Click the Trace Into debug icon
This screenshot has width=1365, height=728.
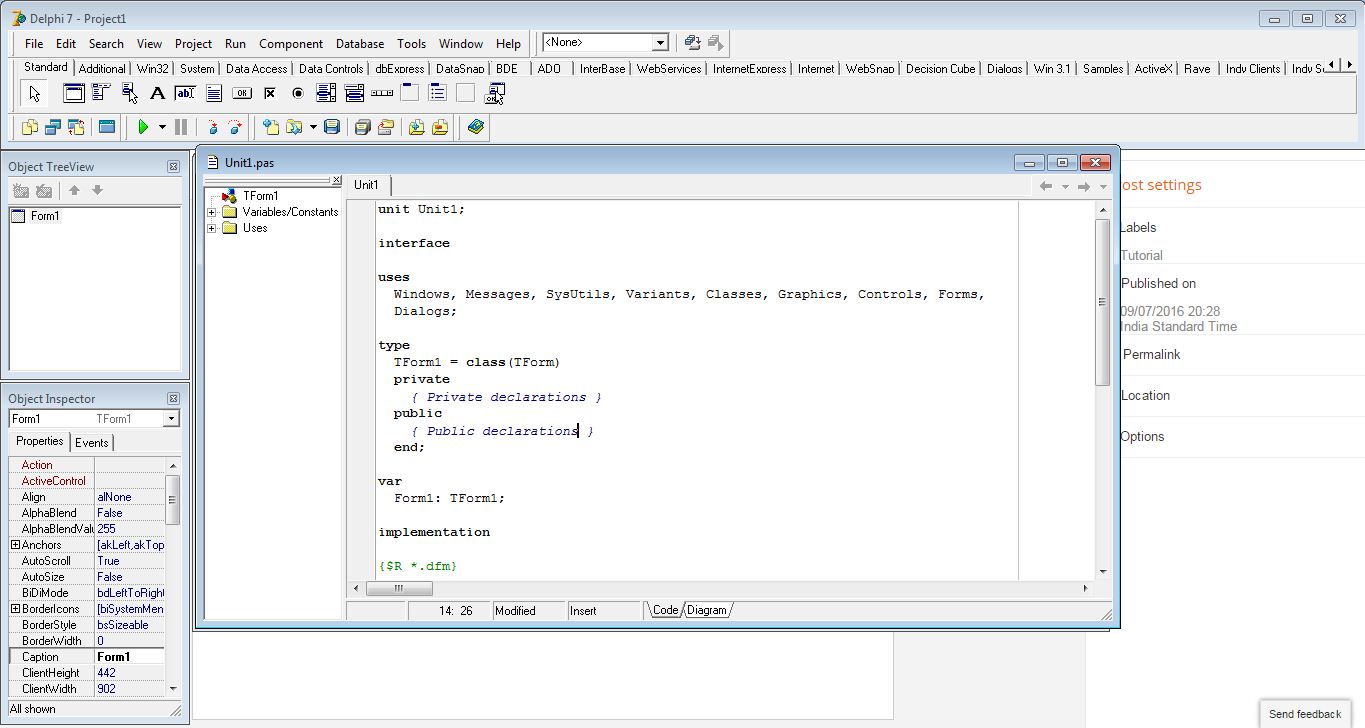(x=213, y=127)
